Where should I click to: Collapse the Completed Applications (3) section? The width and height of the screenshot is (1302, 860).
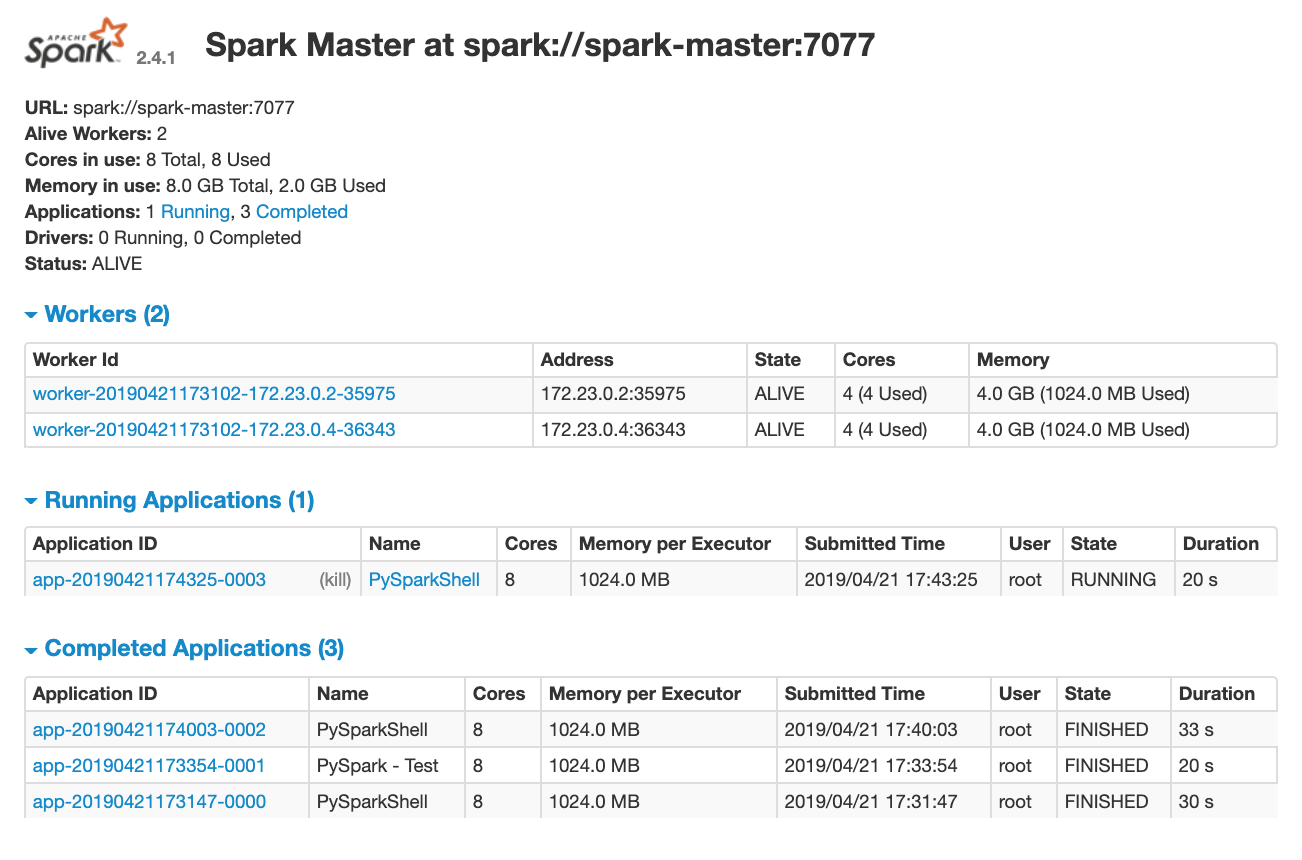[184, 648]
